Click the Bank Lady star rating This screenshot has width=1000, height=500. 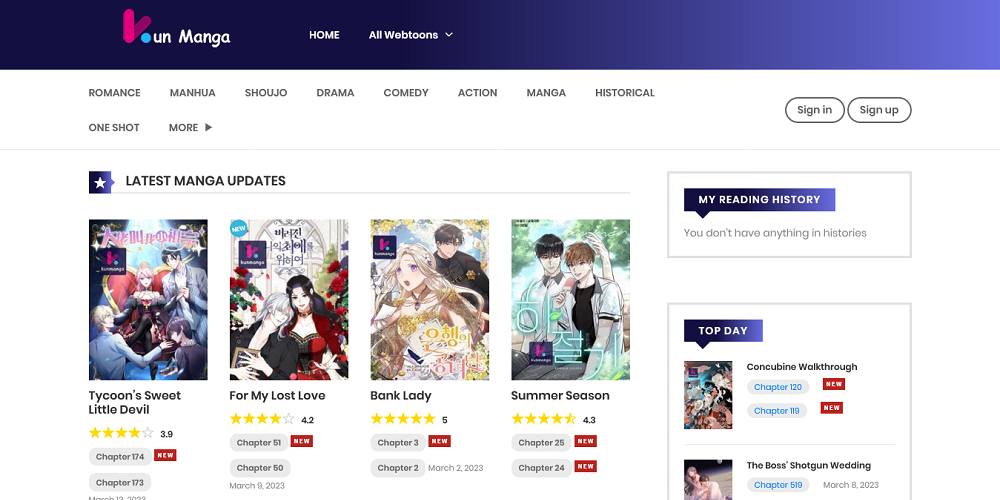[403, 419]
